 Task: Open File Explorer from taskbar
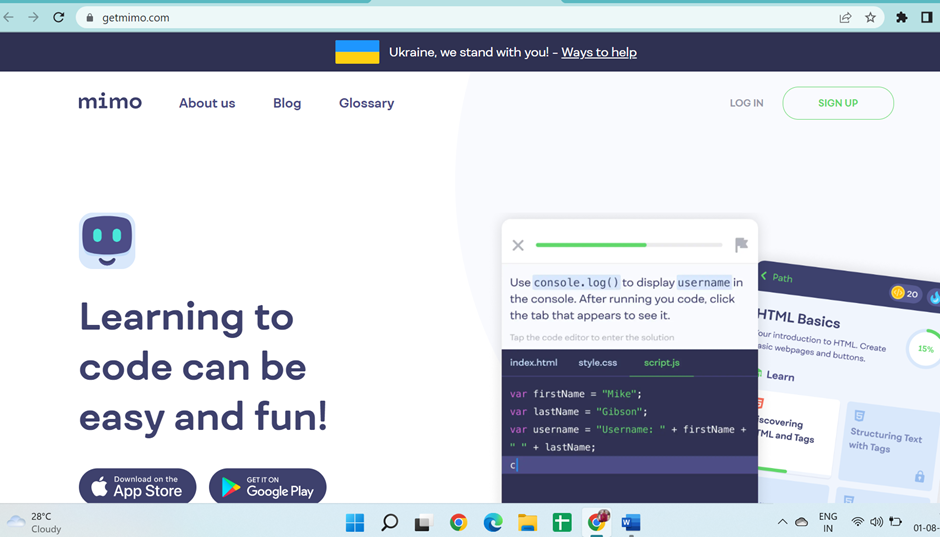coord(528,523)
